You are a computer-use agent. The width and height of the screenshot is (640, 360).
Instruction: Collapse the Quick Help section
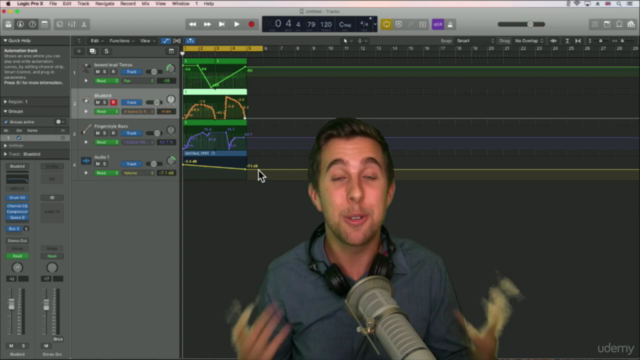coord(5,41)
